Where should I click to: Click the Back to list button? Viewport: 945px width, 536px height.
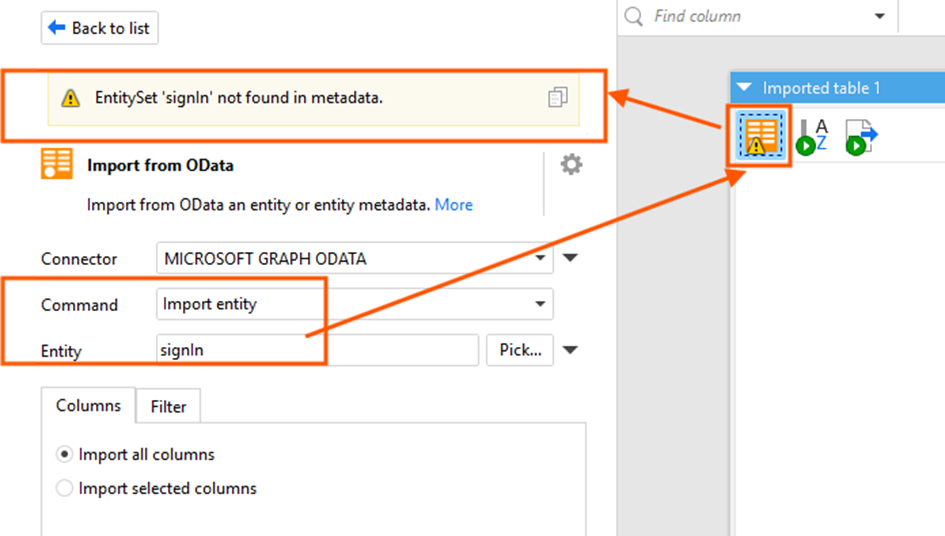(x=99, y=28)
